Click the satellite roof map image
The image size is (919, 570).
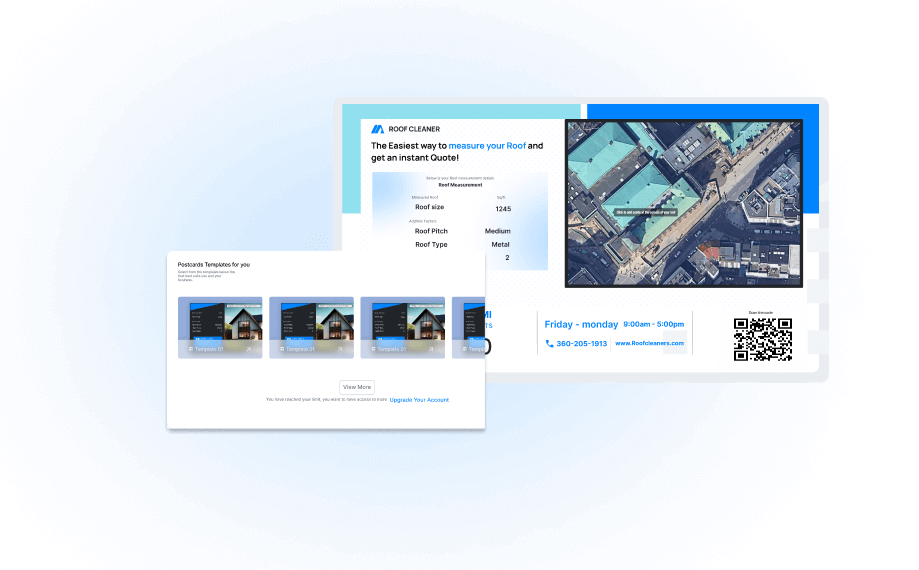coord(683,204)
